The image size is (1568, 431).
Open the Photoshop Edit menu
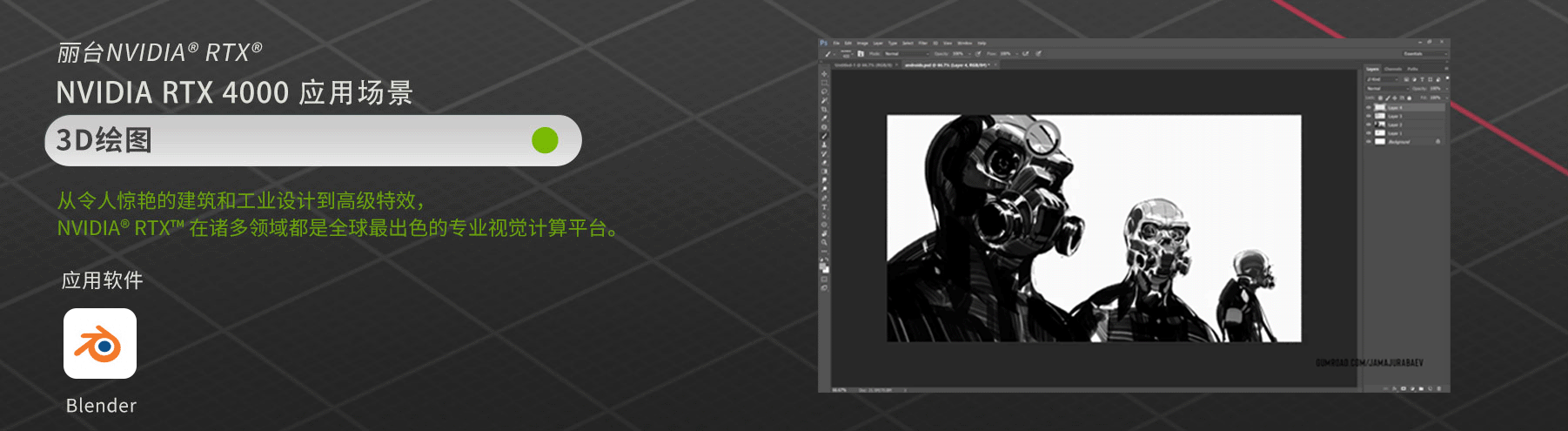(x=848, y=43)
